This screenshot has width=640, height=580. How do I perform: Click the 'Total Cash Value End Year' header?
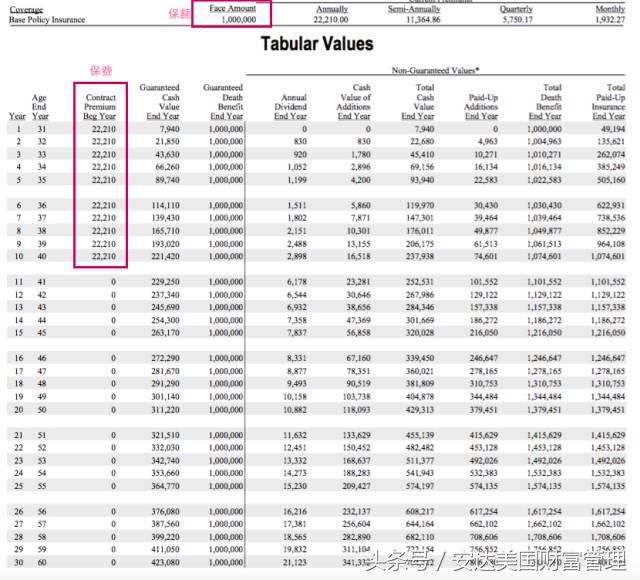(x=418, y=102)
